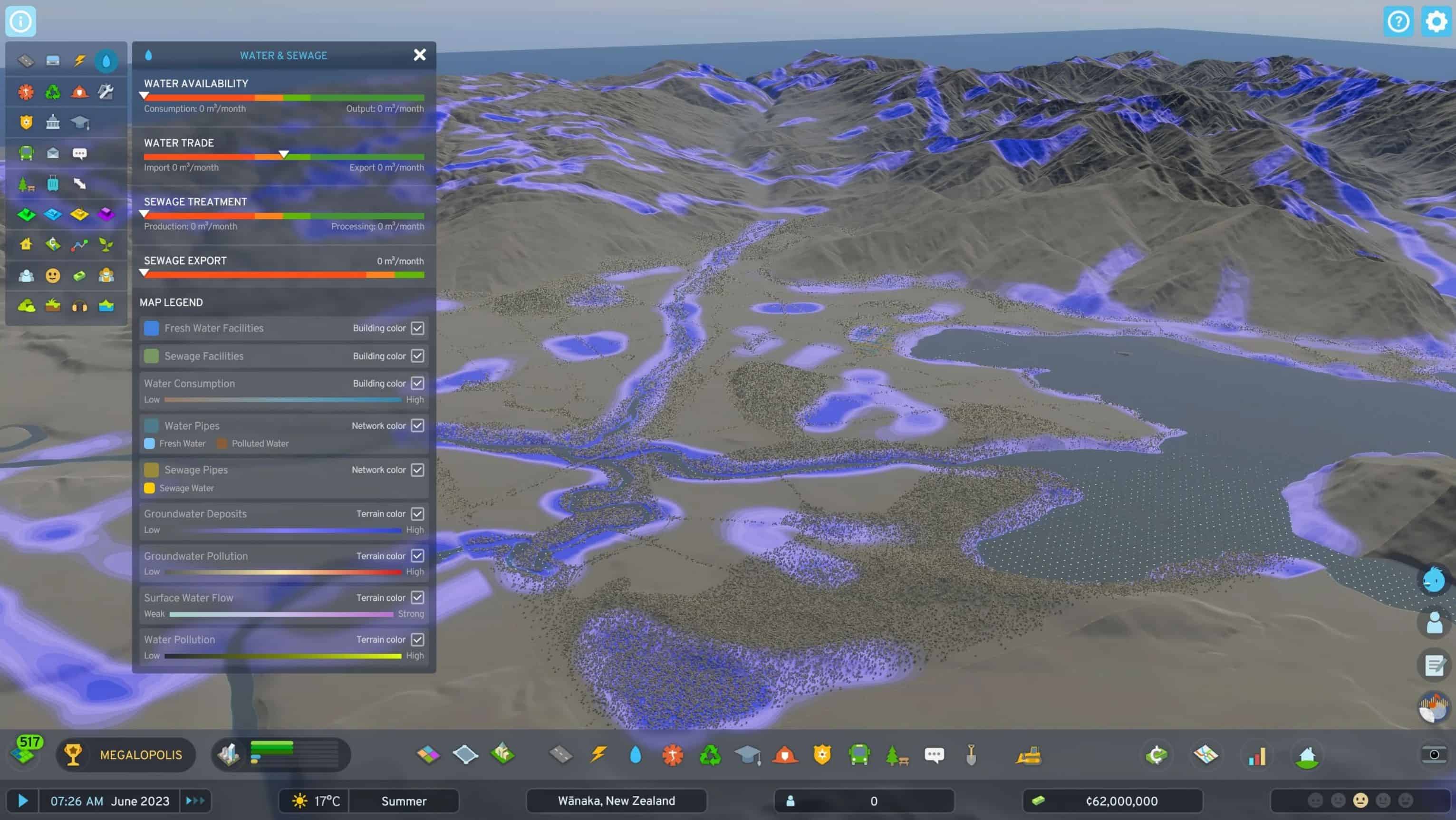Viewport: 1456px width, 820px height.
Task: Open the Chirper bird icon
Action: tap(1434, 580)
